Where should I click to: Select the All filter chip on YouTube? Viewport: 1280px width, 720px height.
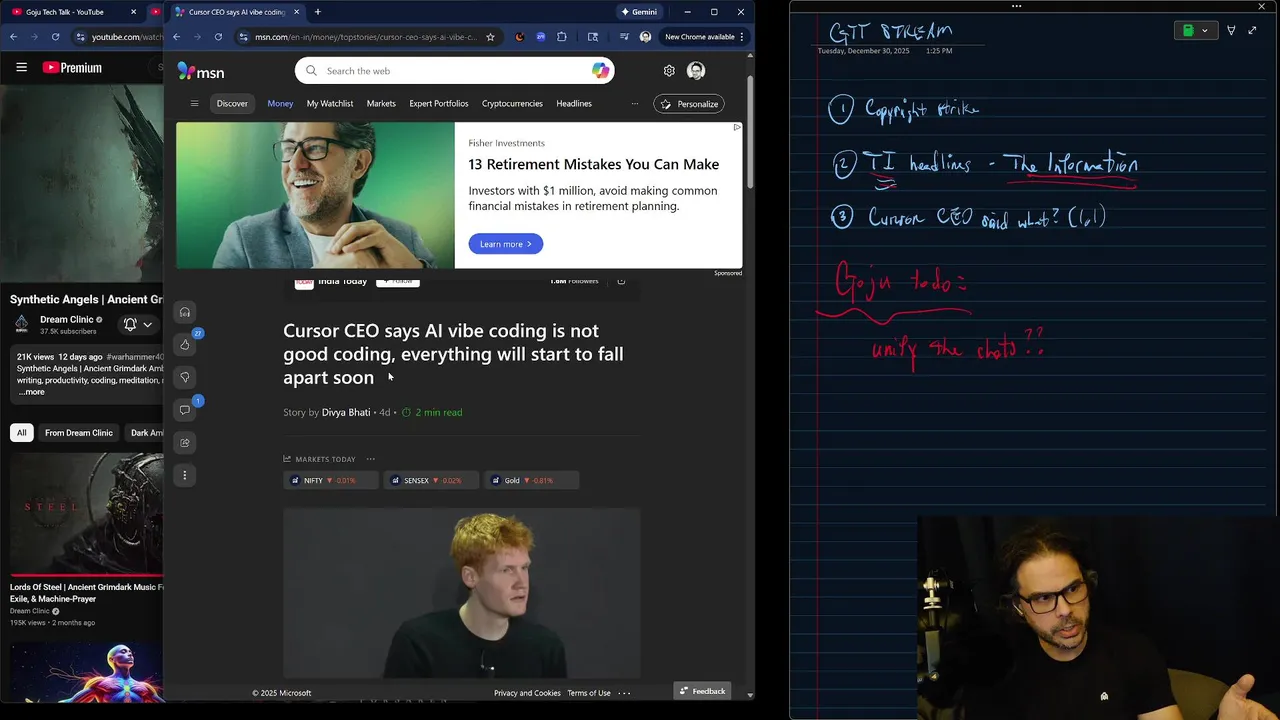click(21, 432)
